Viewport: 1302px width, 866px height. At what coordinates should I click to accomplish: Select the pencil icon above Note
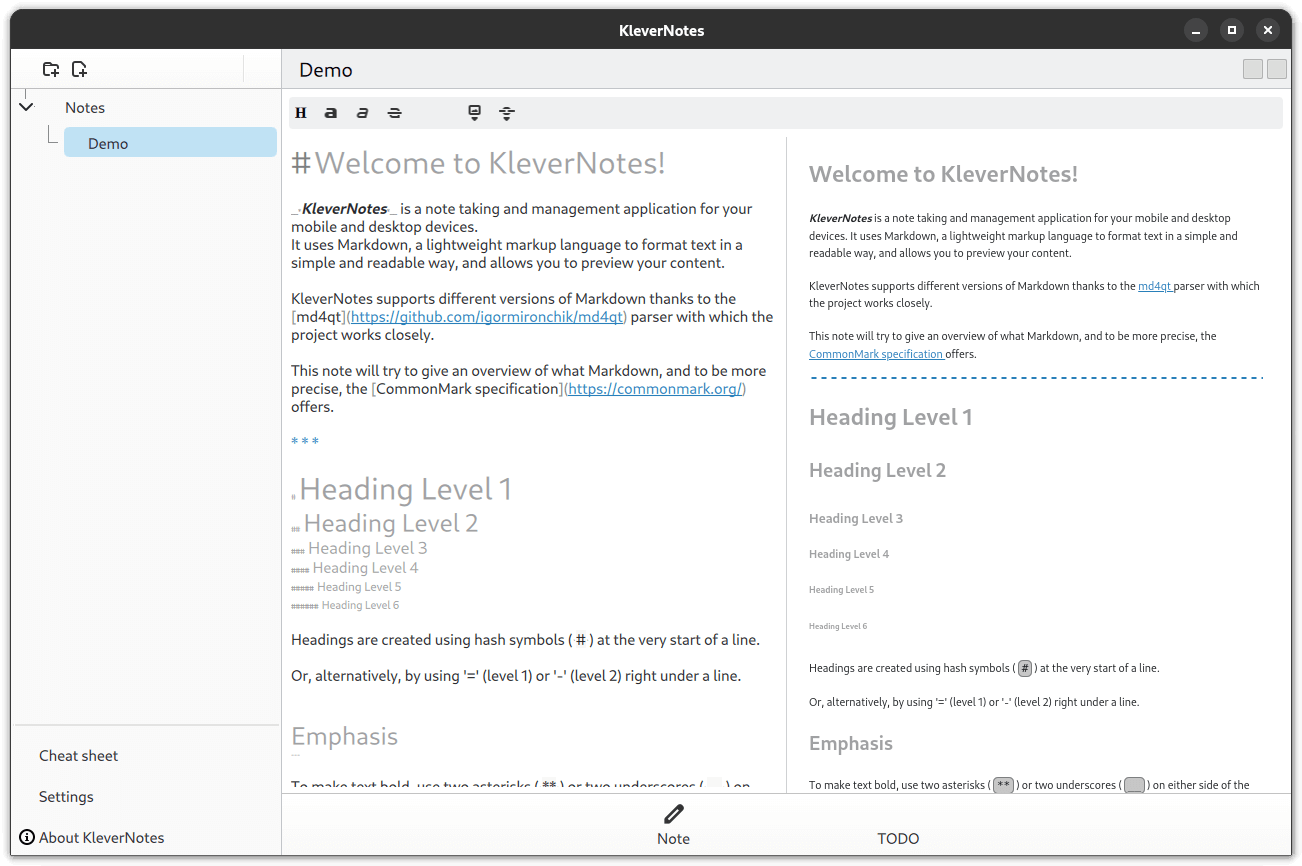672,813
